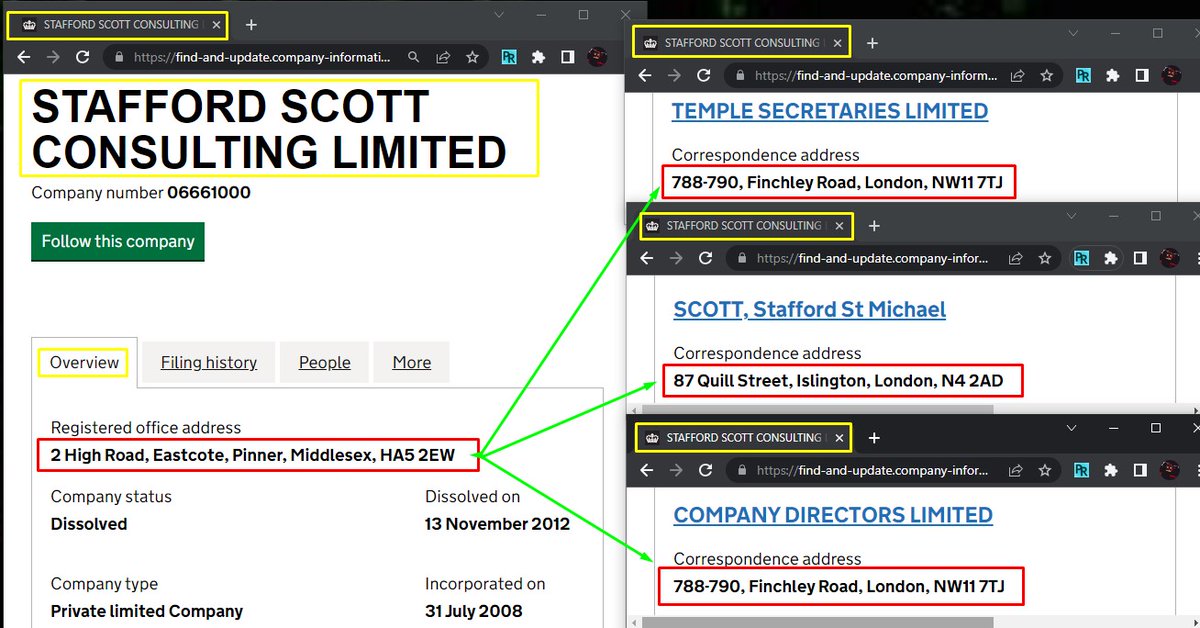Open a new tab in the SCOTT, Stafford window
1200x628 pixels.
pos(874,226)
